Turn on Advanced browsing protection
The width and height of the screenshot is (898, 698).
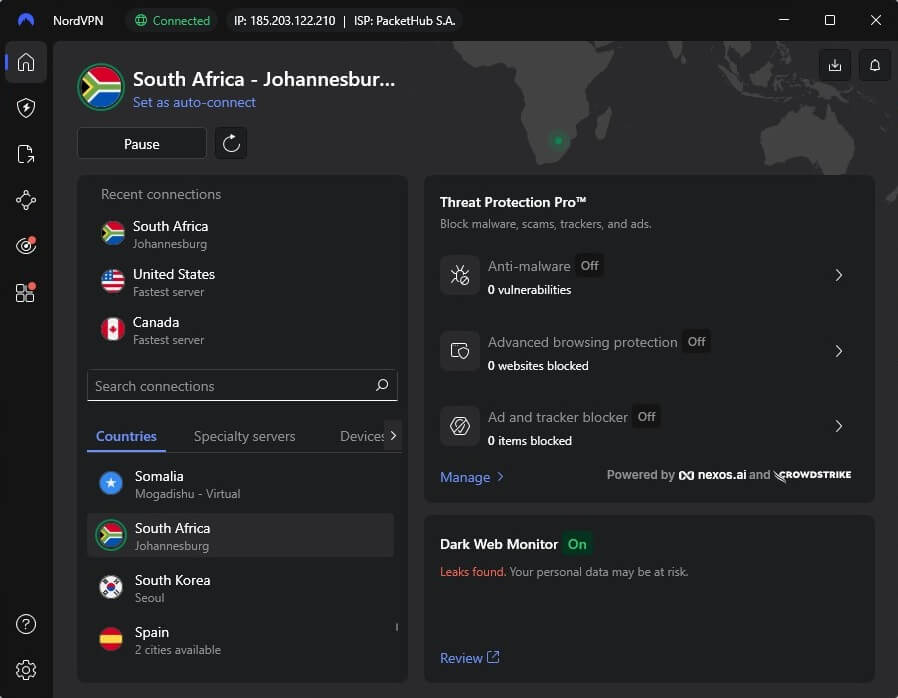tap(696, 342)
